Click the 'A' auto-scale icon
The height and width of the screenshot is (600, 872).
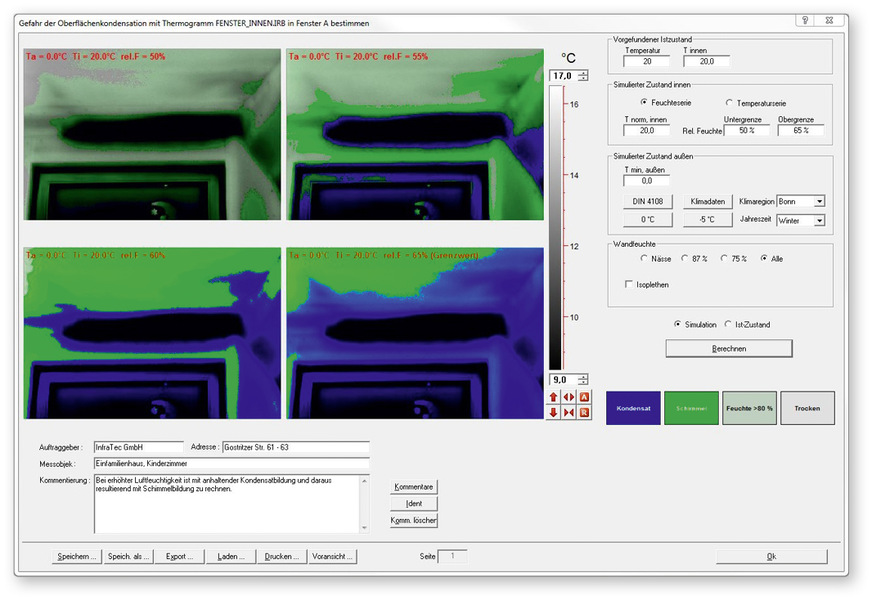[583, 397]
